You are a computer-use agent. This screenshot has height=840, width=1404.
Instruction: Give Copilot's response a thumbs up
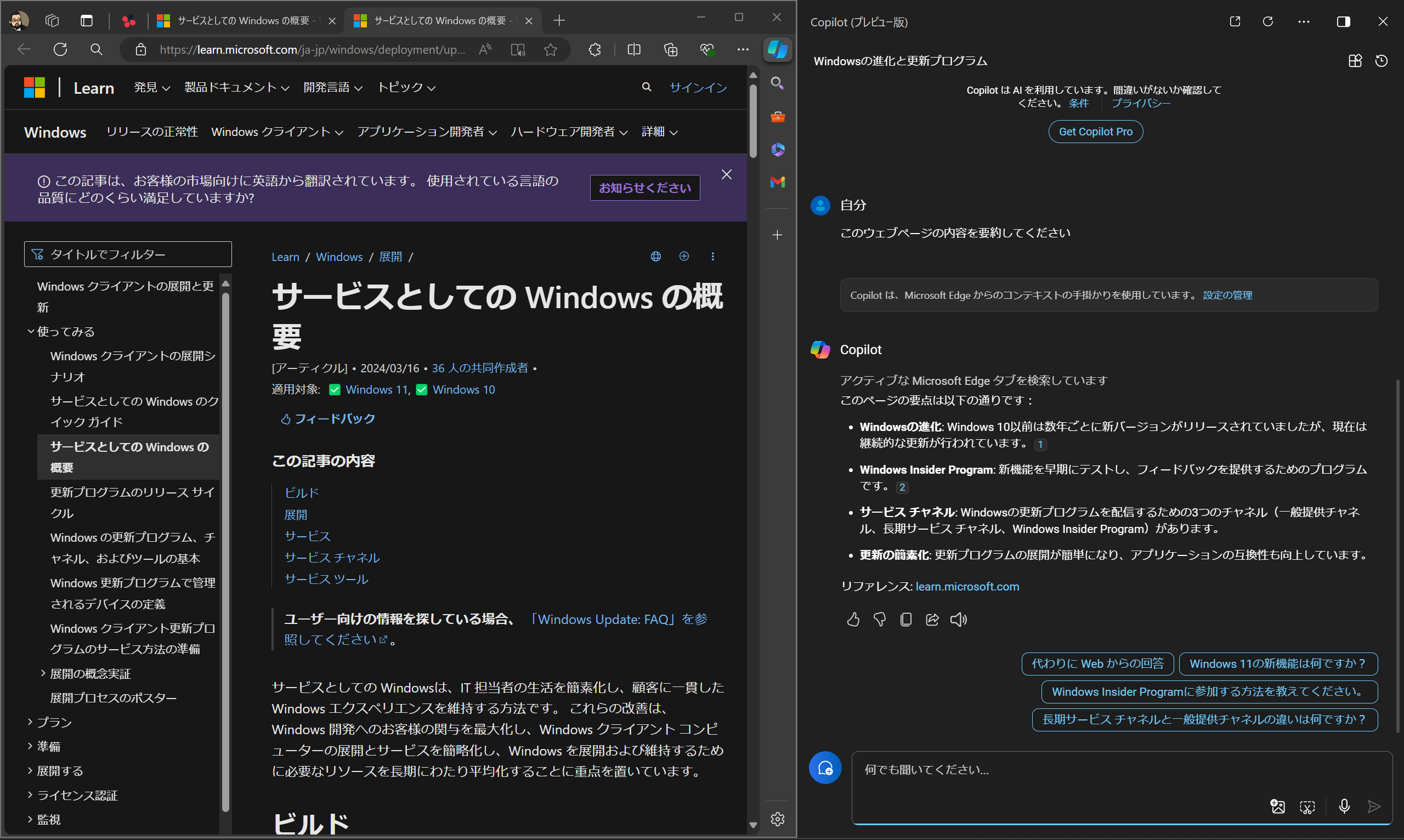(x=853, y=619)
